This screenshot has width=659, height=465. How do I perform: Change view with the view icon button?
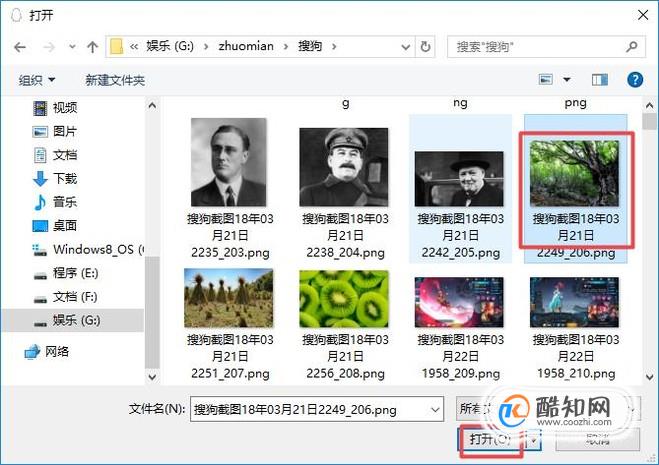pyautogui.click(x=546, y=79)
